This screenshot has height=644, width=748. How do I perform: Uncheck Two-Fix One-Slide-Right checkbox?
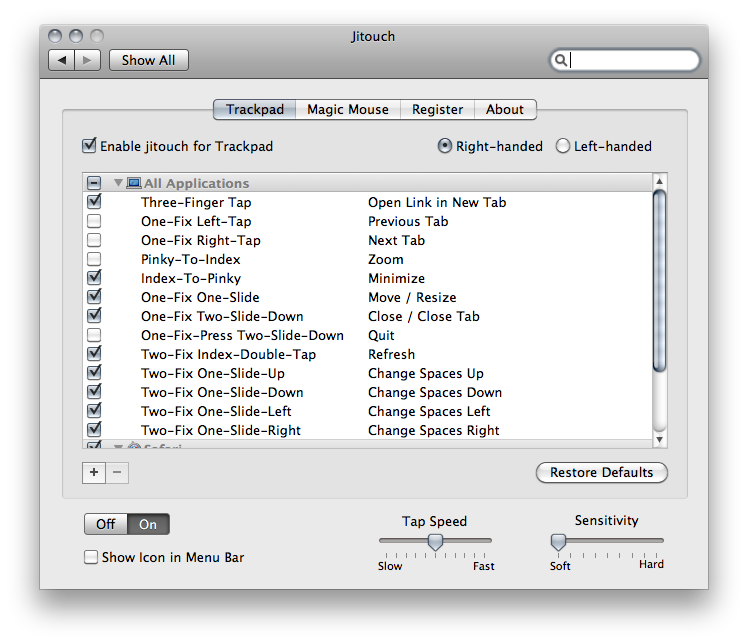pos(94,429)
